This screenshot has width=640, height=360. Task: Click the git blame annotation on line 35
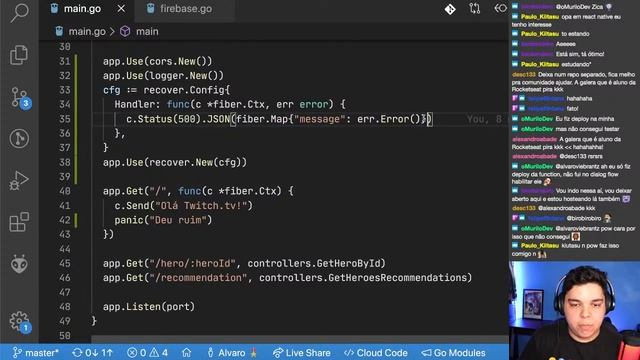(485, 119)
